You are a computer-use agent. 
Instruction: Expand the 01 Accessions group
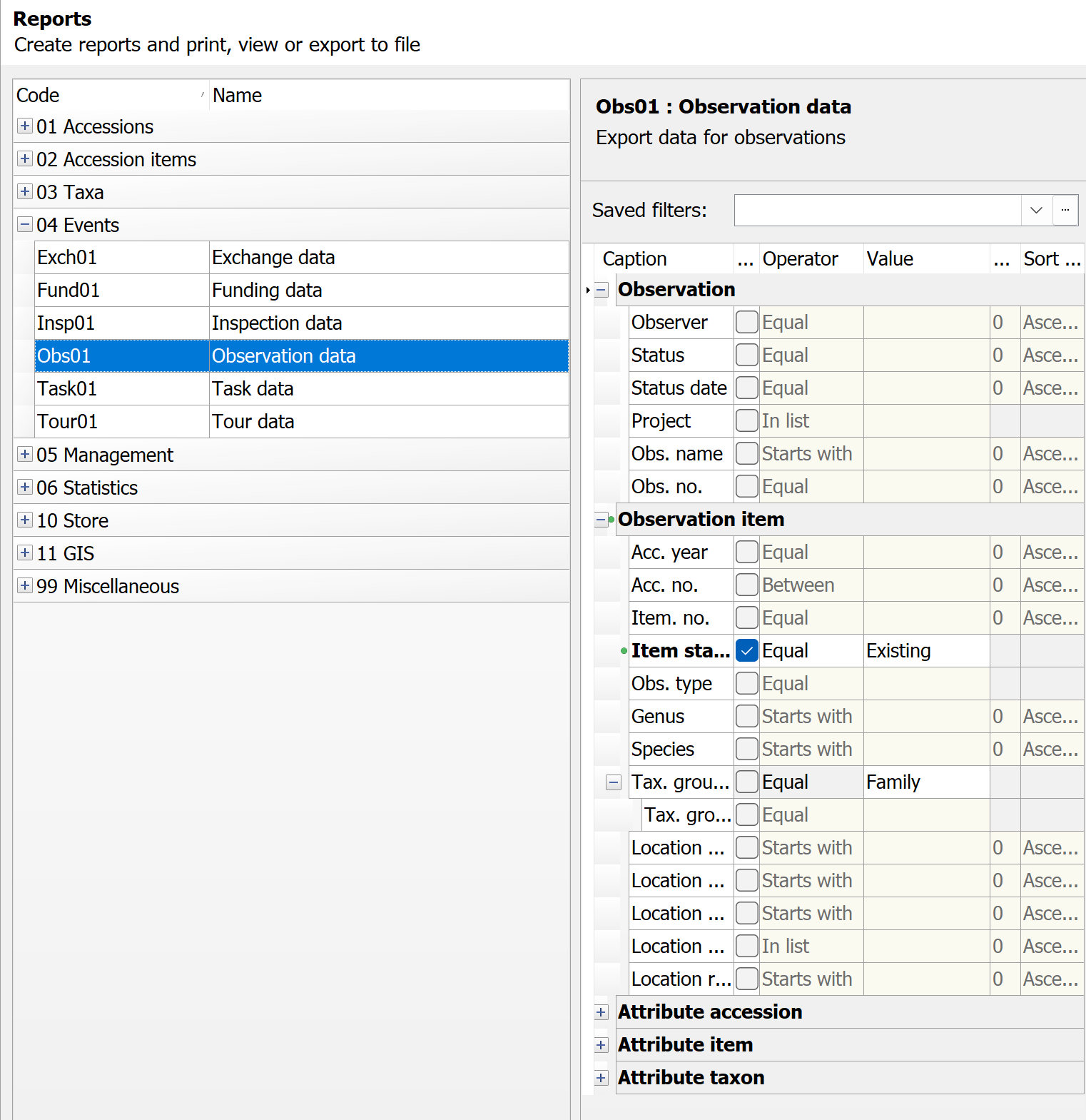tap(25, 126)
